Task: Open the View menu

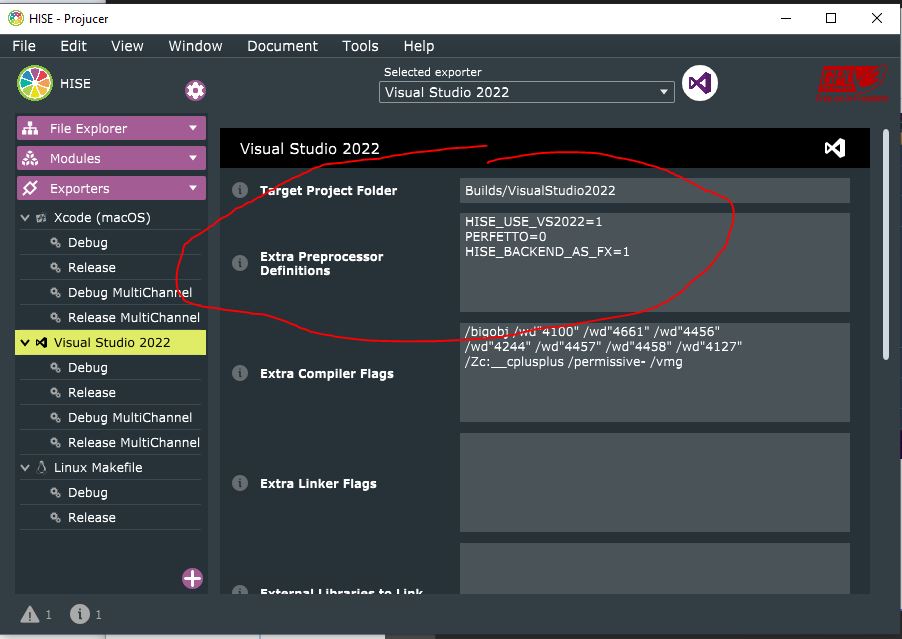Action: (x=127, y=46)
